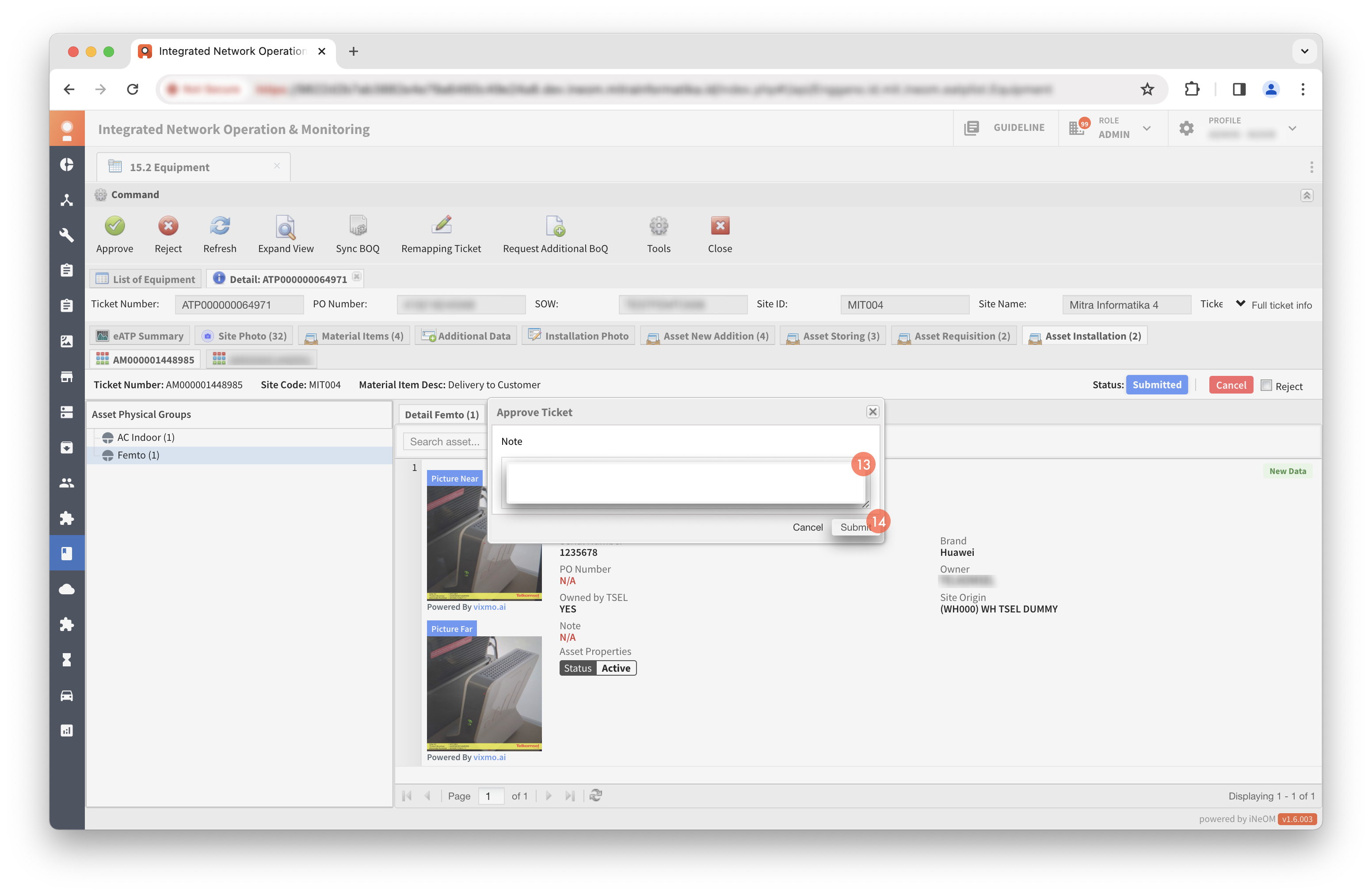Open the three-dot tab options menu
This screenshot has width=1372, height=895.
coord(1311,167)
